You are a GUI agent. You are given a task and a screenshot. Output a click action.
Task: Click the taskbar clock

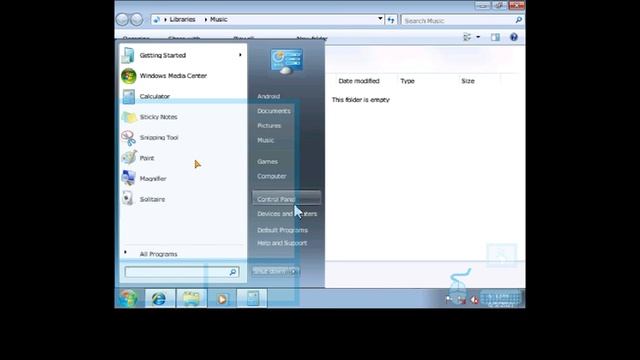click(502, 299)
